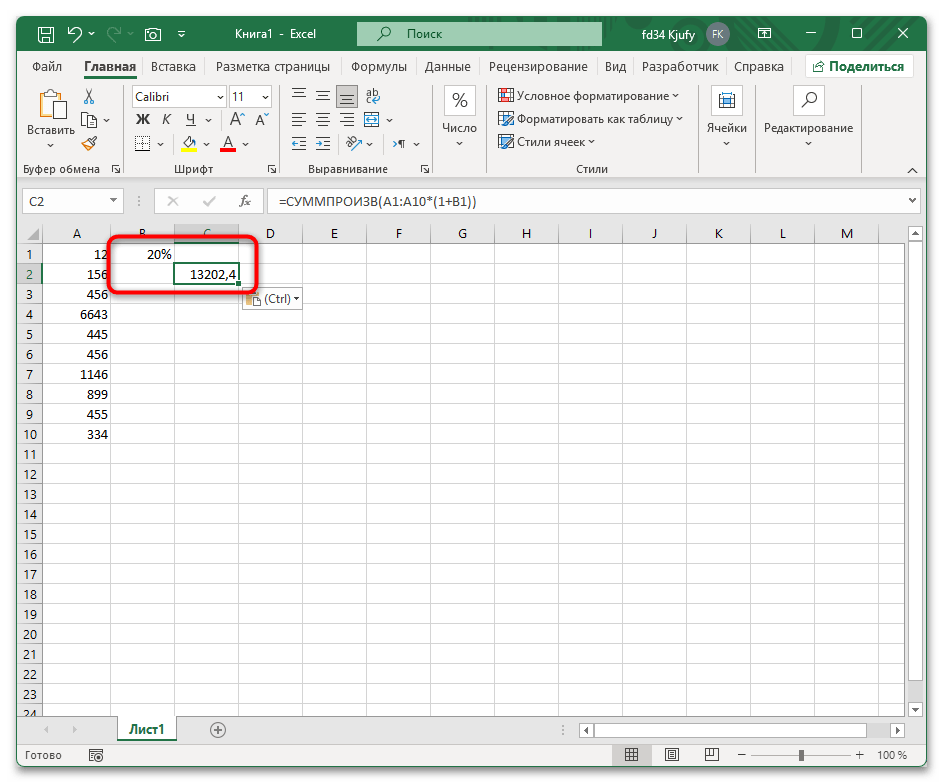Screen dimensions: 943x783
Task: Open Clipboard group dialog launcher
Action: [115, 169]
